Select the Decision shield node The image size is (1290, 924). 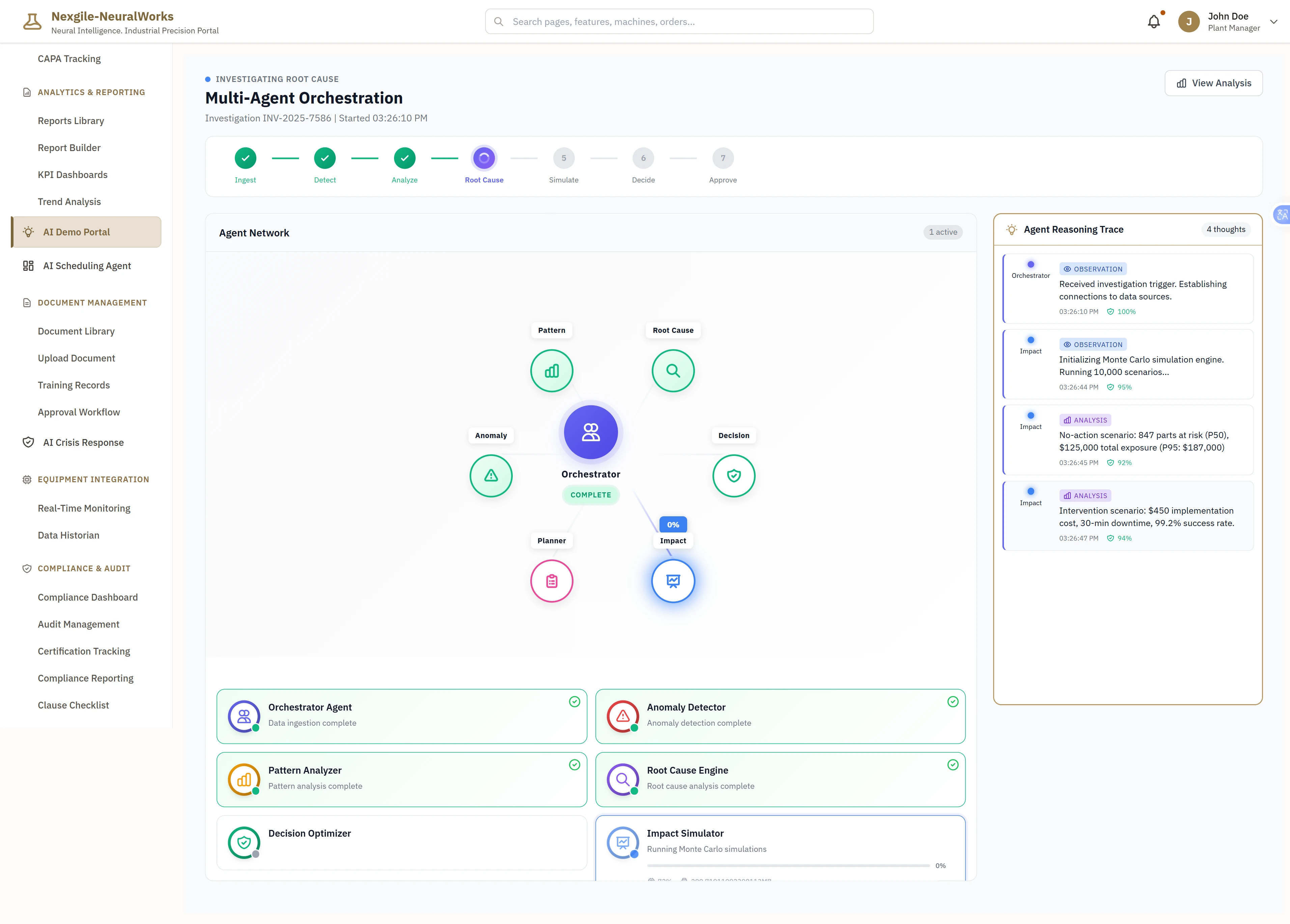click(x=734, y=476)
